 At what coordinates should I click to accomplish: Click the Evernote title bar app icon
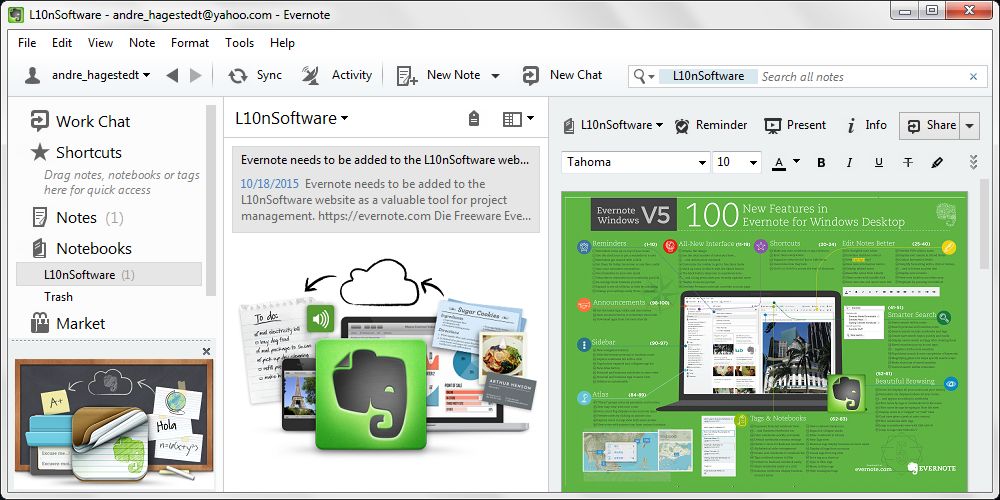pyautogui.click(x=16, y=15)
